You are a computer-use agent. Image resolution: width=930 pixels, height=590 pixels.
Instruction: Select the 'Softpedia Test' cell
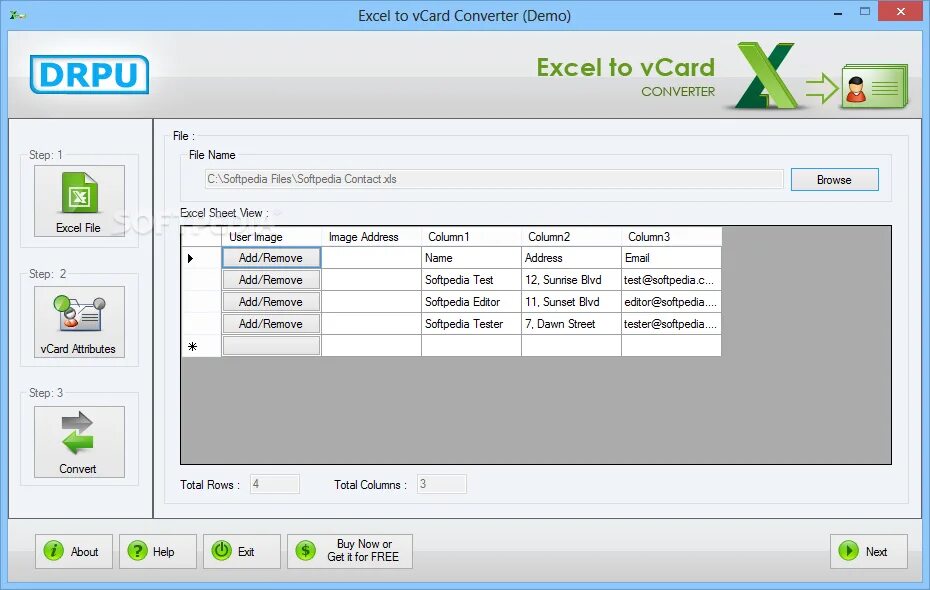pyautogui.click(x=472, y=280)
